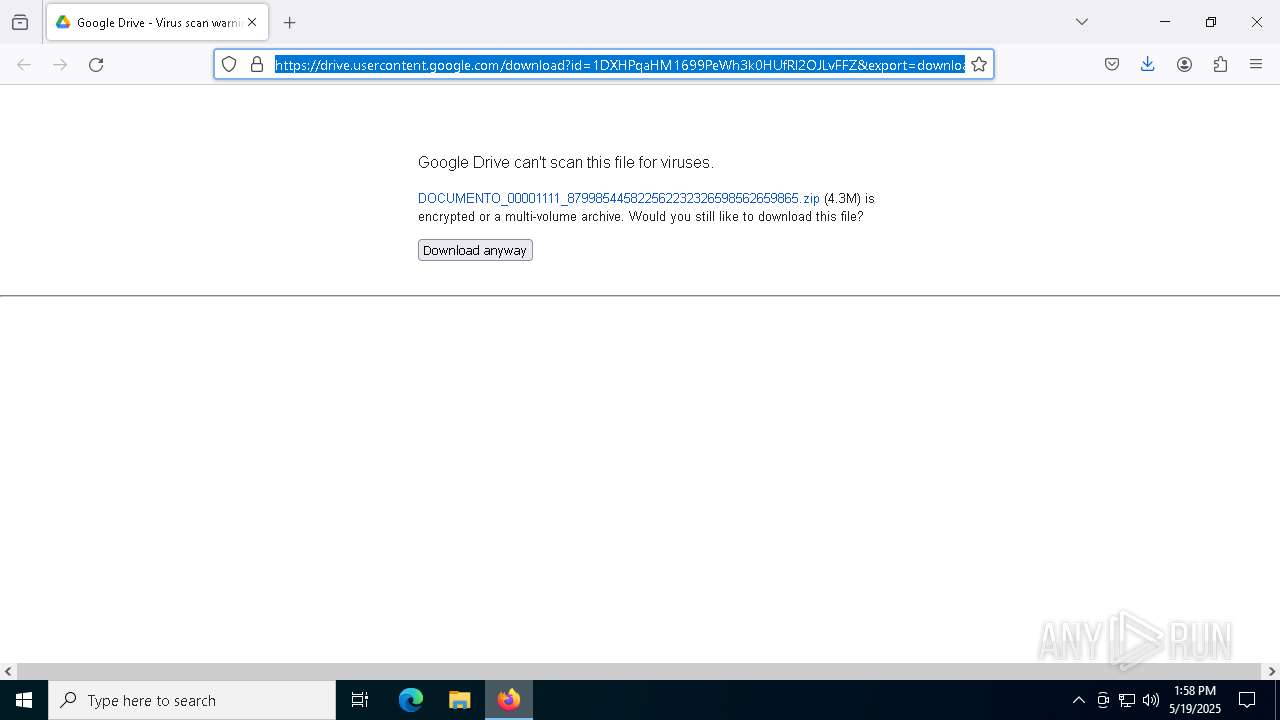
Task: Save page to Pocket
Action: tap(1112, 64)
